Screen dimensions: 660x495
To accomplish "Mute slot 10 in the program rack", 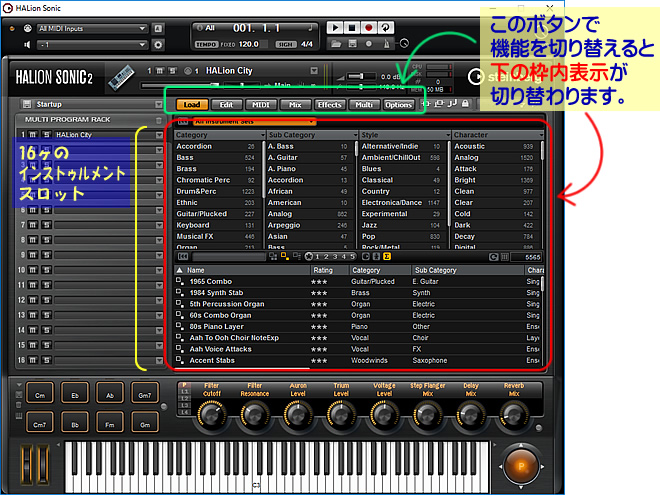I will 32,270.
